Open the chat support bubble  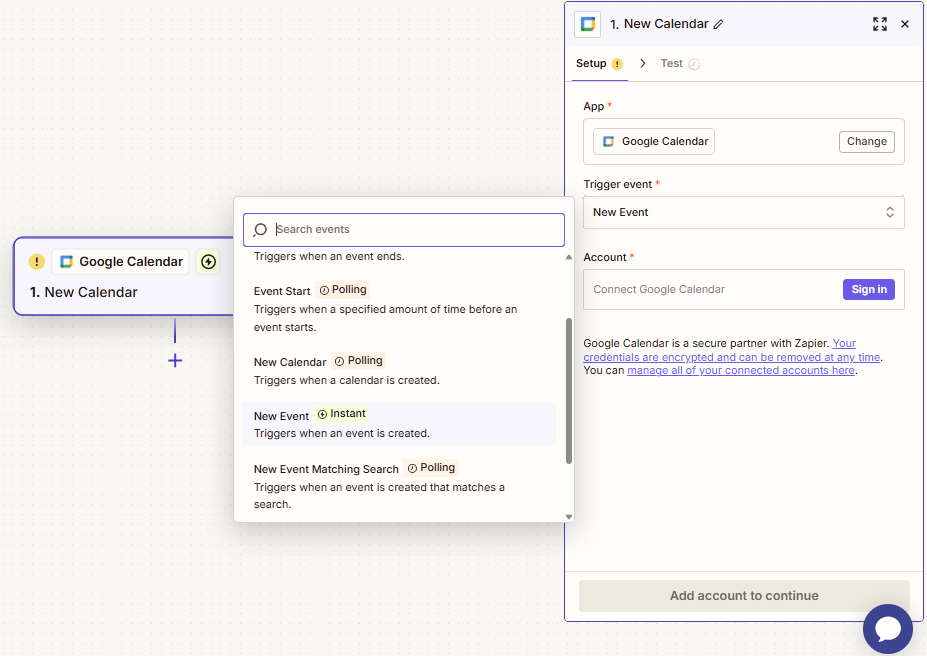(x=887, y=629)
